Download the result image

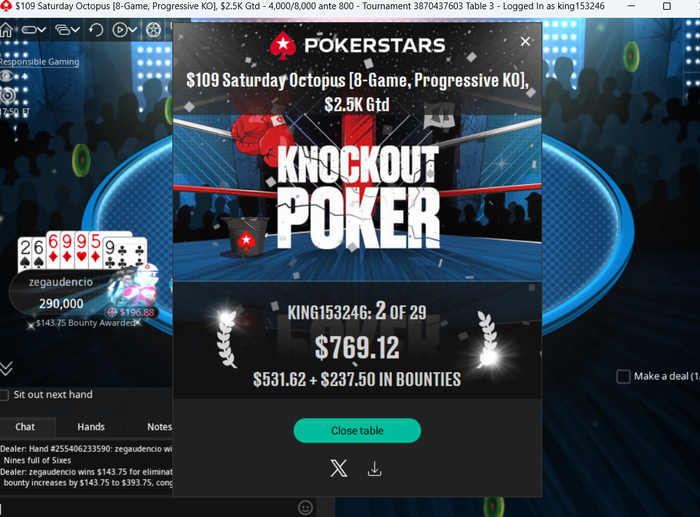coord(375,469)
